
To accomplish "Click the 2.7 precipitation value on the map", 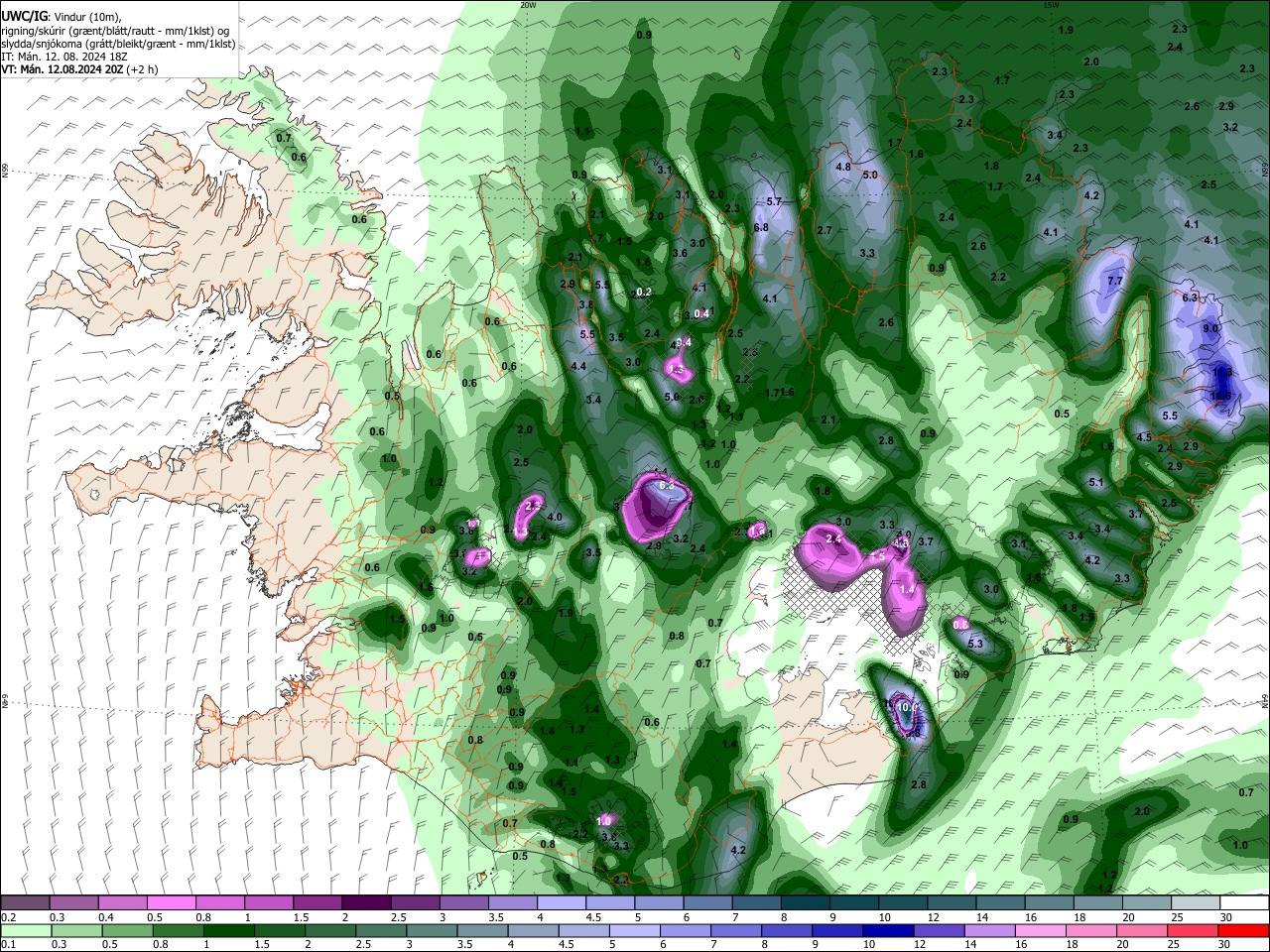I will point(824,230).
